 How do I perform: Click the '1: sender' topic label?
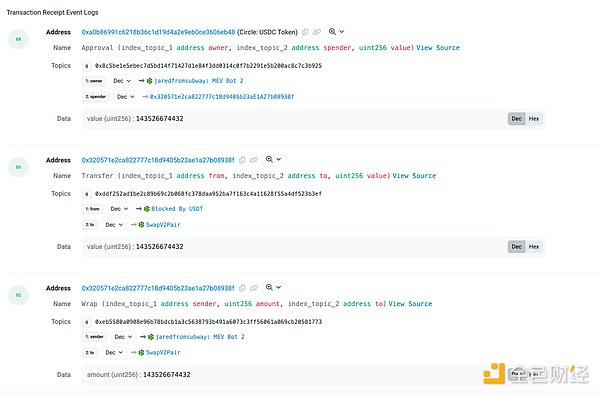coord(95,337)
